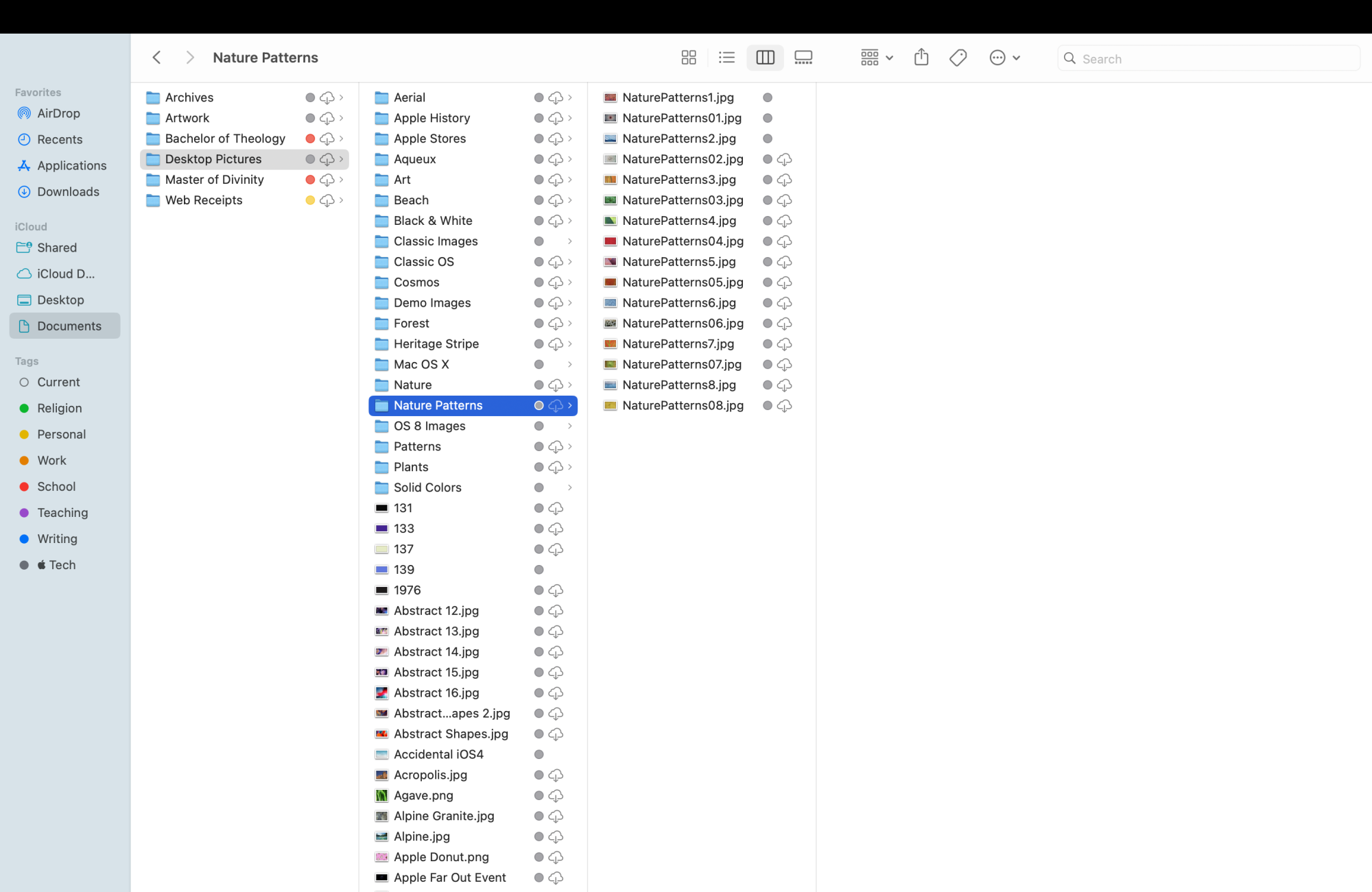Select gallery view mode

(x=803, y=58)
